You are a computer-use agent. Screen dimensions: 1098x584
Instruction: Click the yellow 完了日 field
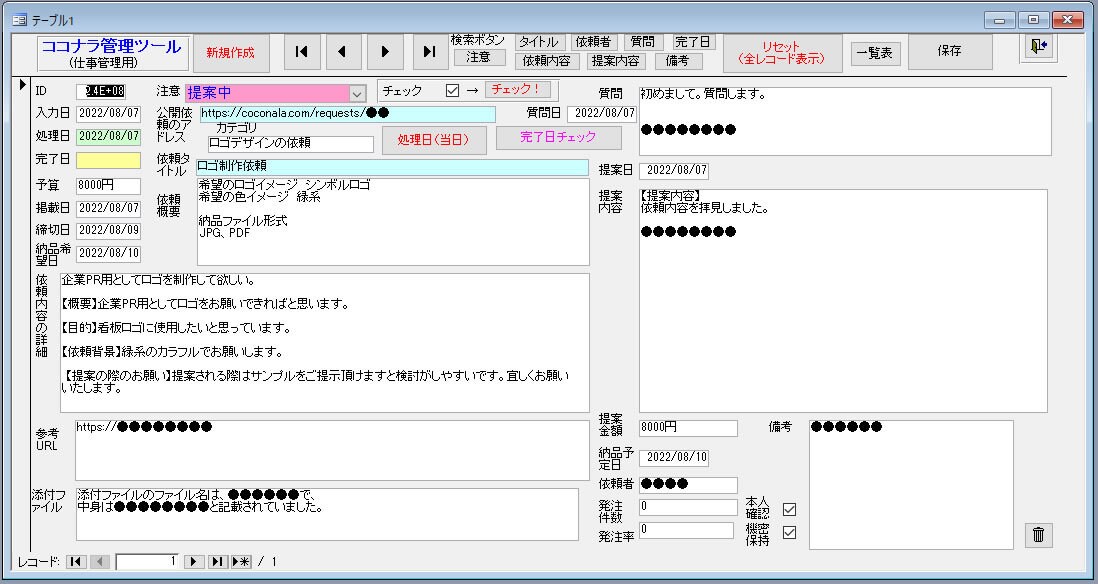coord(109,160)
